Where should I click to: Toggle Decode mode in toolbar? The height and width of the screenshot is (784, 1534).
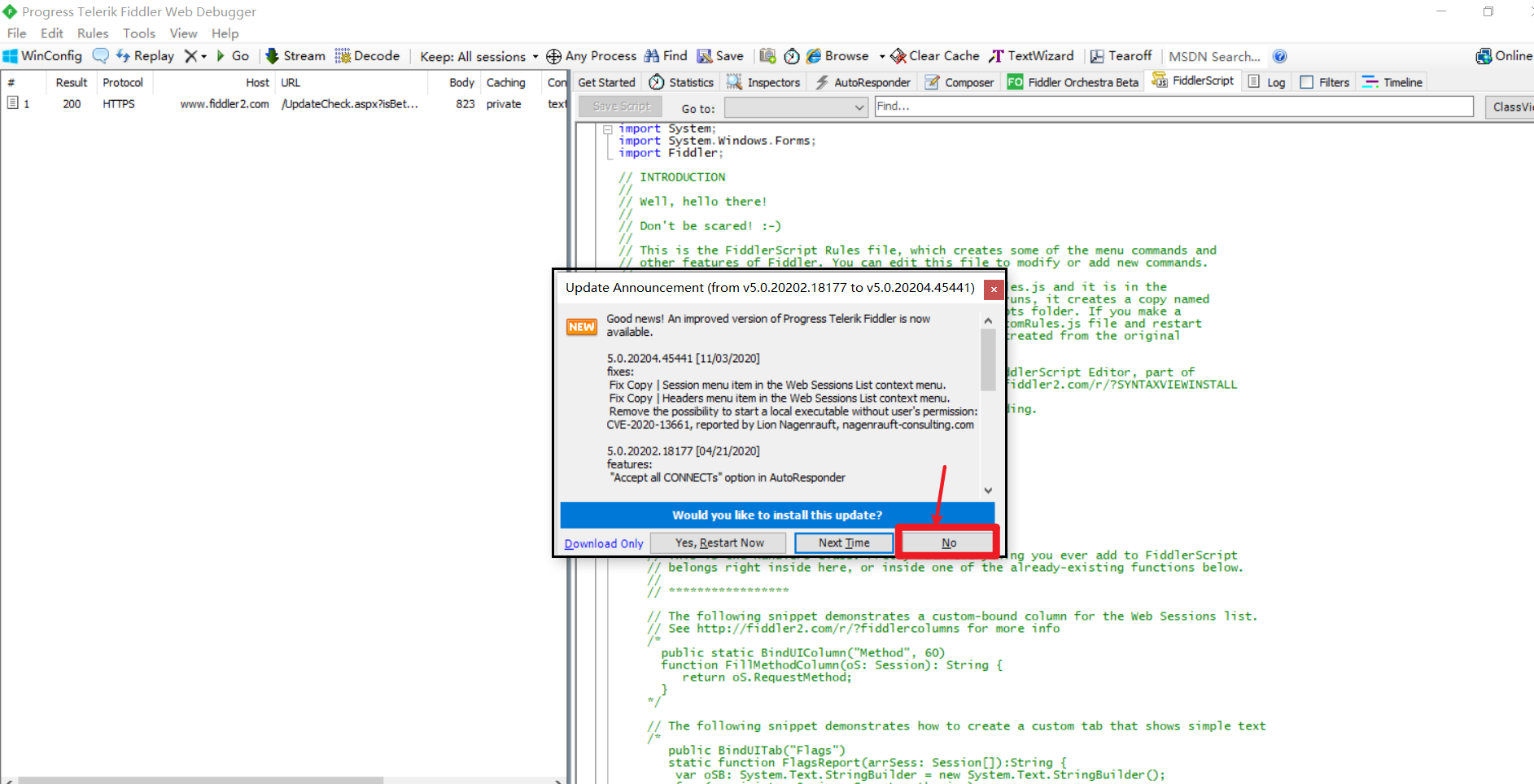367,56
